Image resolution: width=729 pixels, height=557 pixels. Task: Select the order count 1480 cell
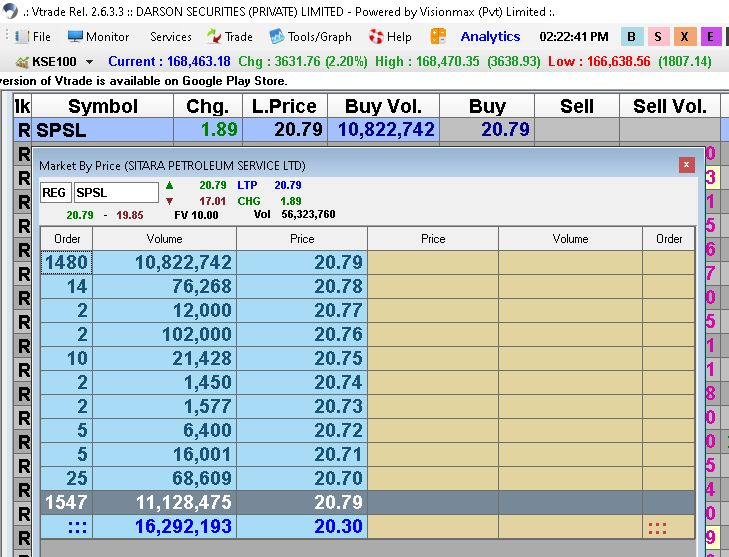click(x=66, y=263)
